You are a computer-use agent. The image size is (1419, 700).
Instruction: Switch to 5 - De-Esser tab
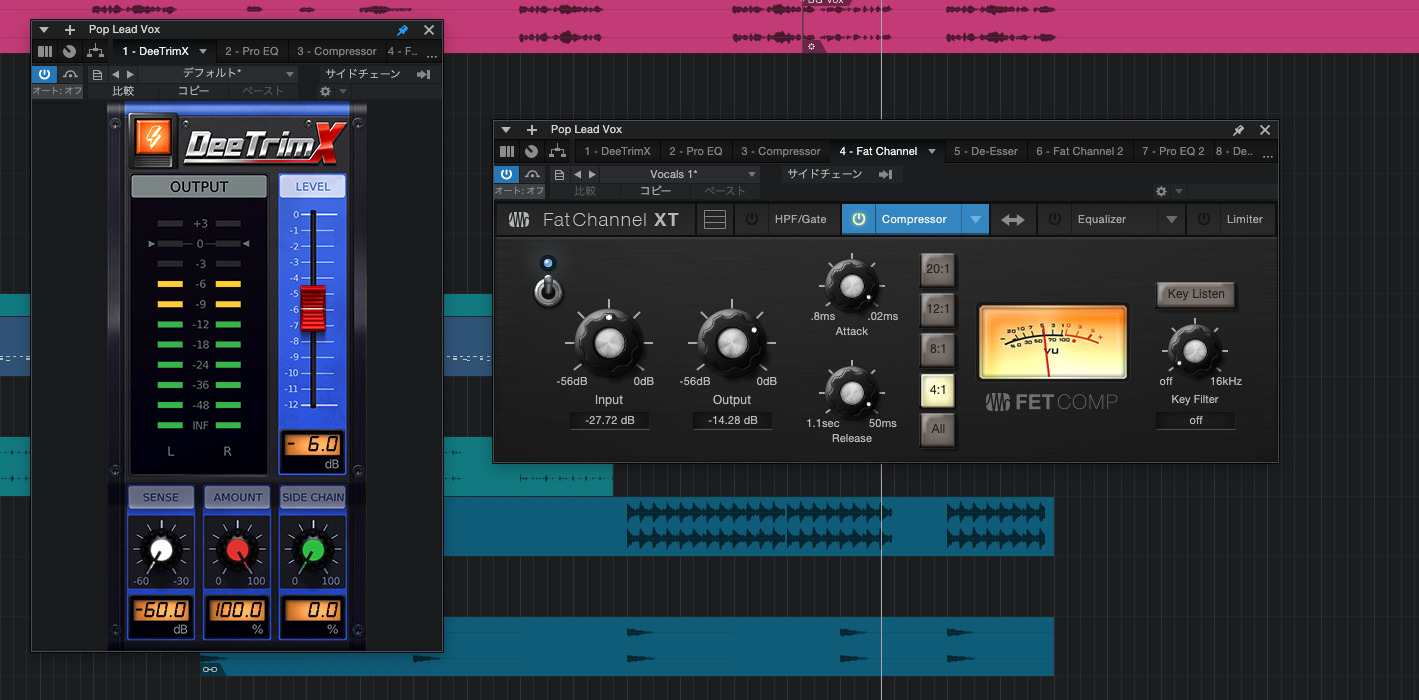tap(986, 152)
